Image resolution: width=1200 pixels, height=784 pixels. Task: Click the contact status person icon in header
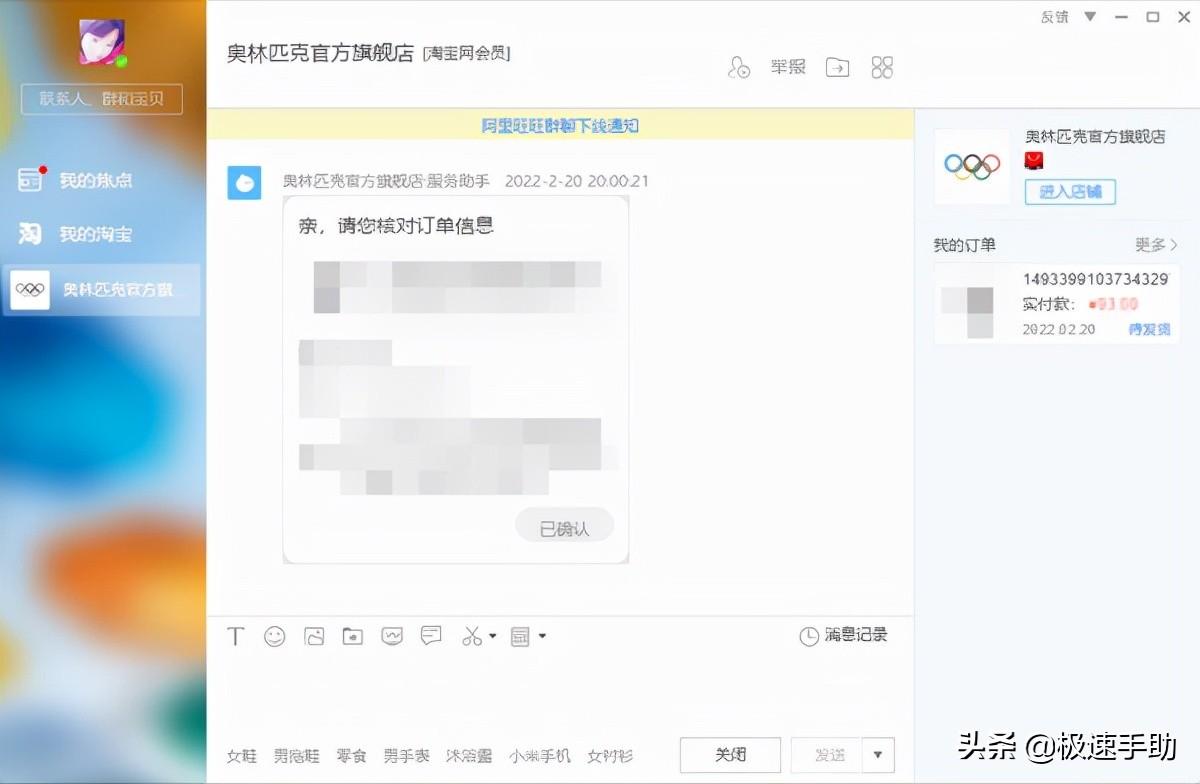pos(739,67)
